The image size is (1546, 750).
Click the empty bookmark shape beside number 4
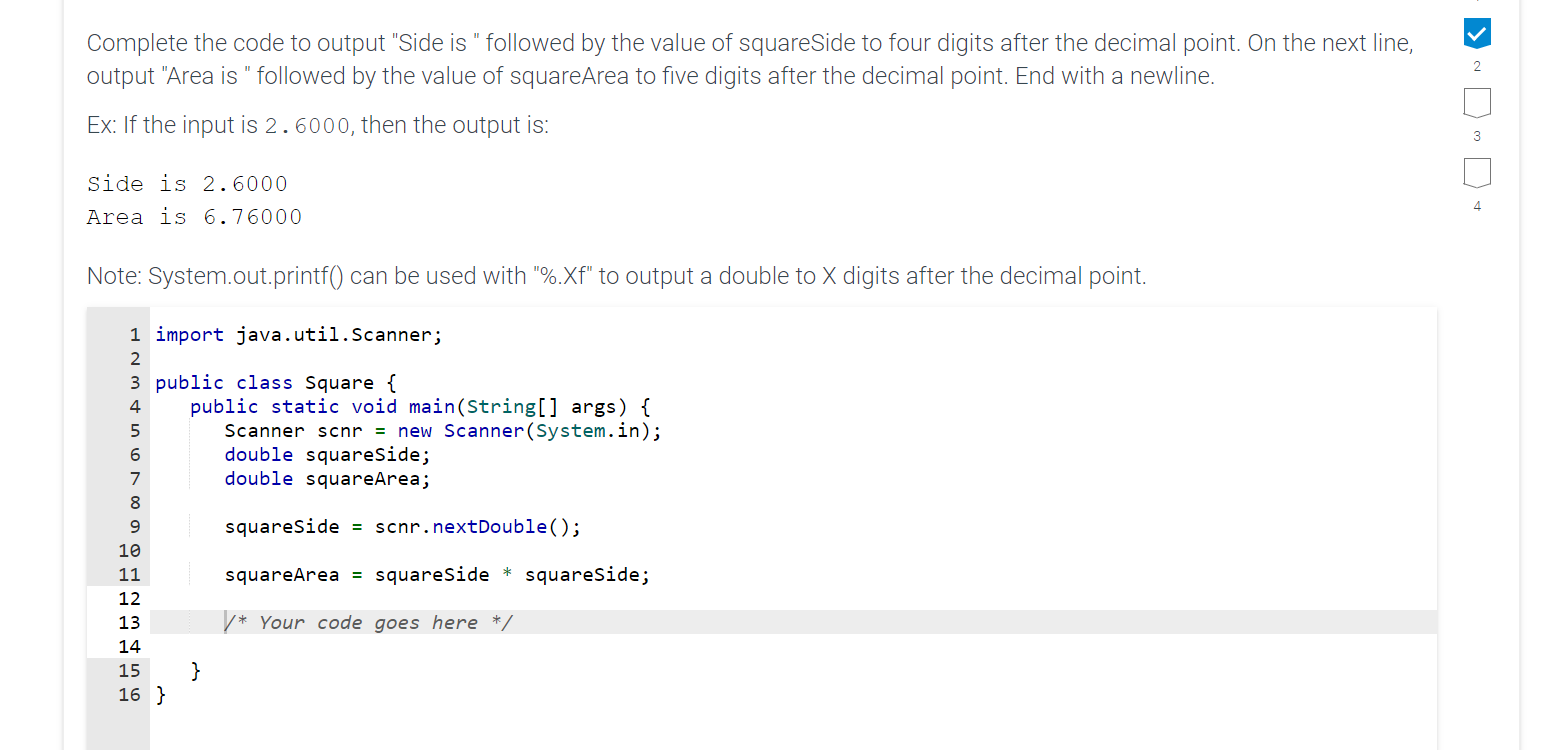tap(1477, 174)
